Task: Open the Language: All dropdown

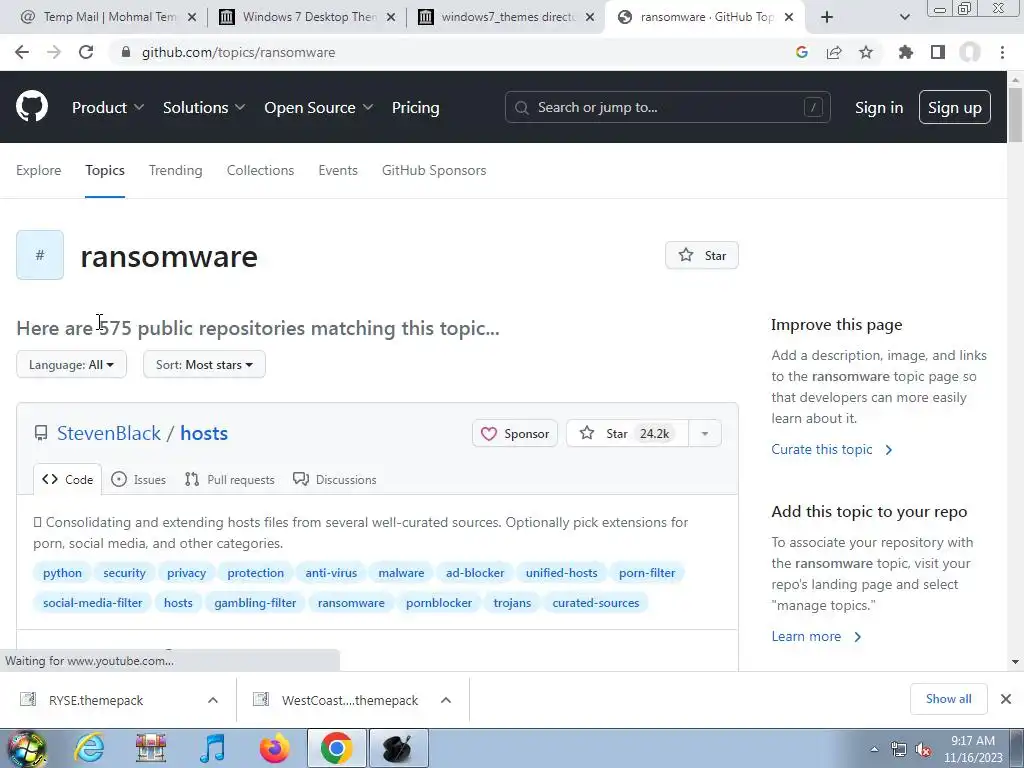Action: click(x=71, y=364)
